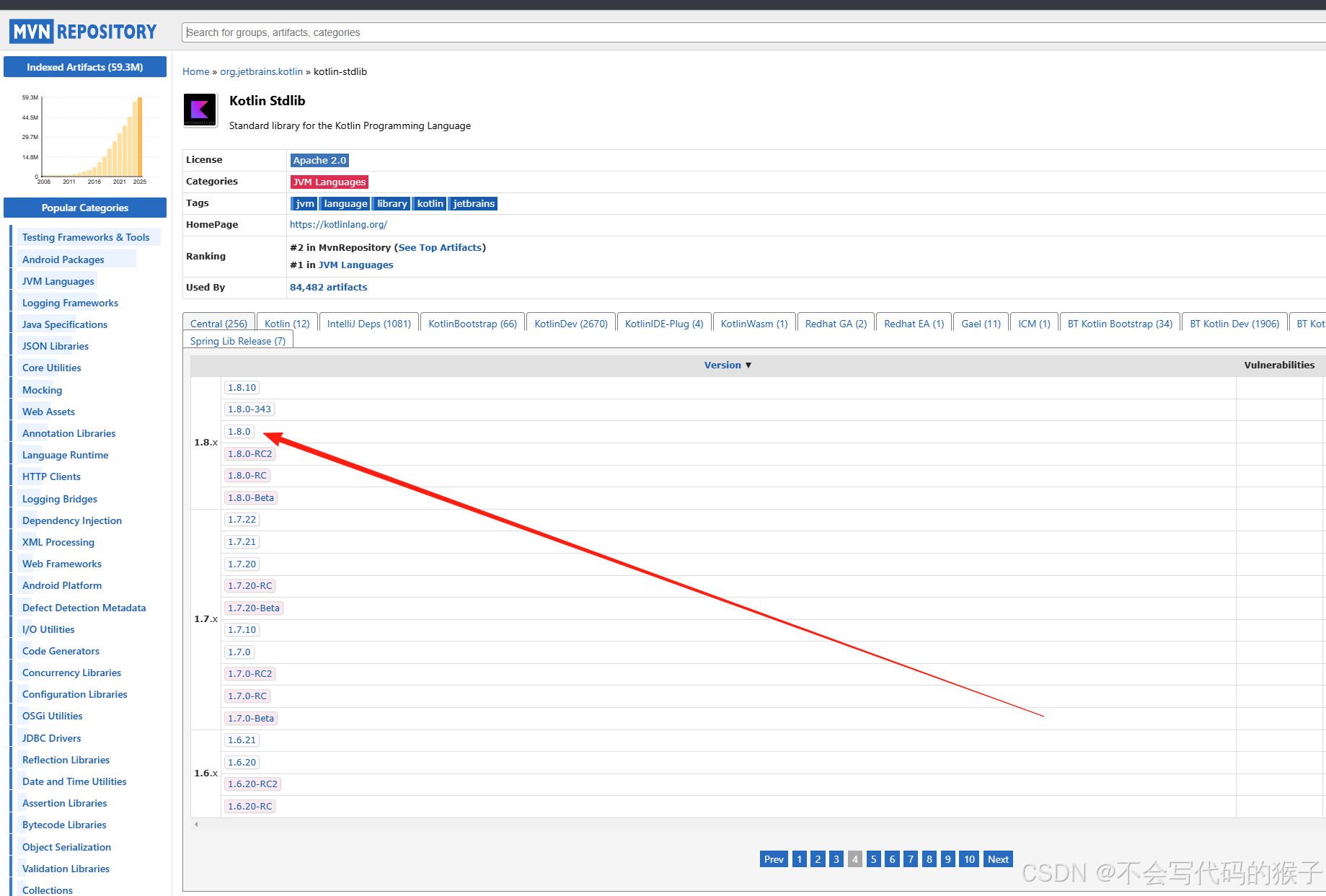This screenshot has width=1326, height=896.
Task: Switch to KotlinBootstrap (66) tab
Action: 472,324
